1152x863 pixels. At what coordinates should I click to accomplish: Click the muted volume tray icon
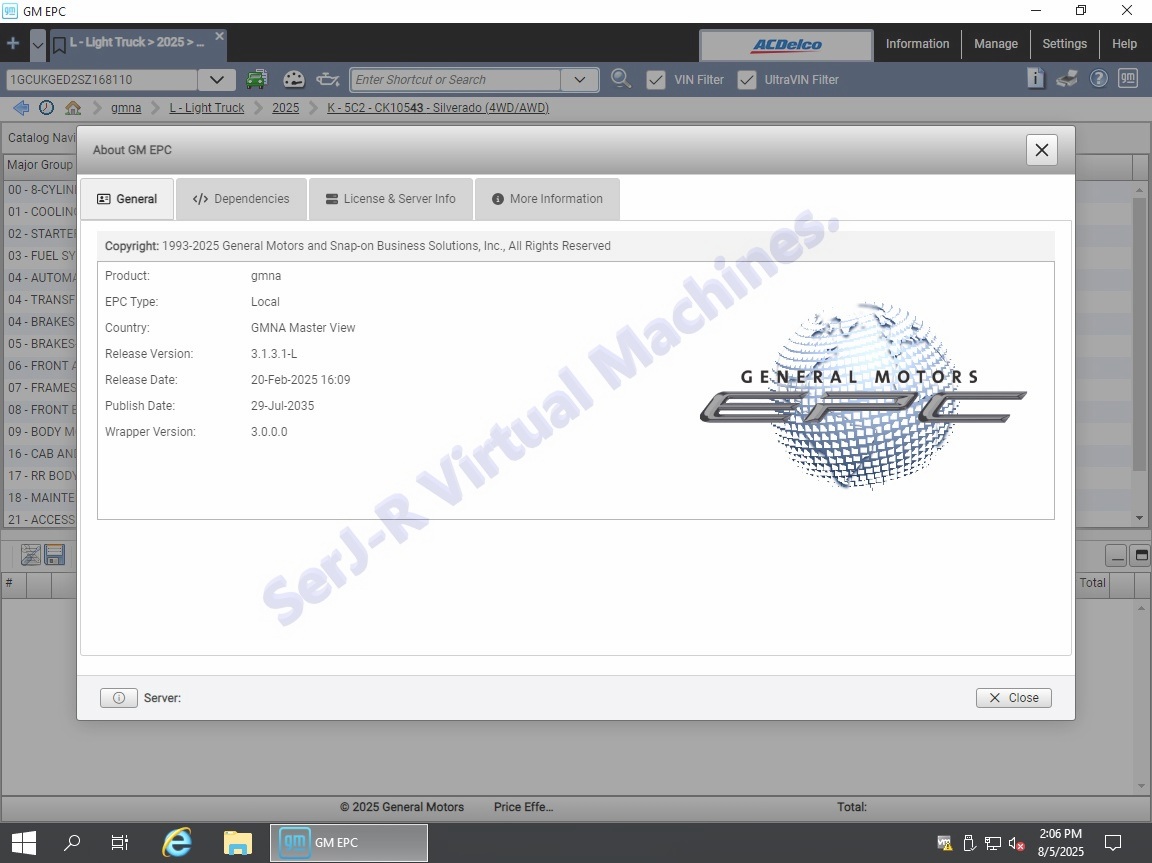click(x=1016, y=843)
